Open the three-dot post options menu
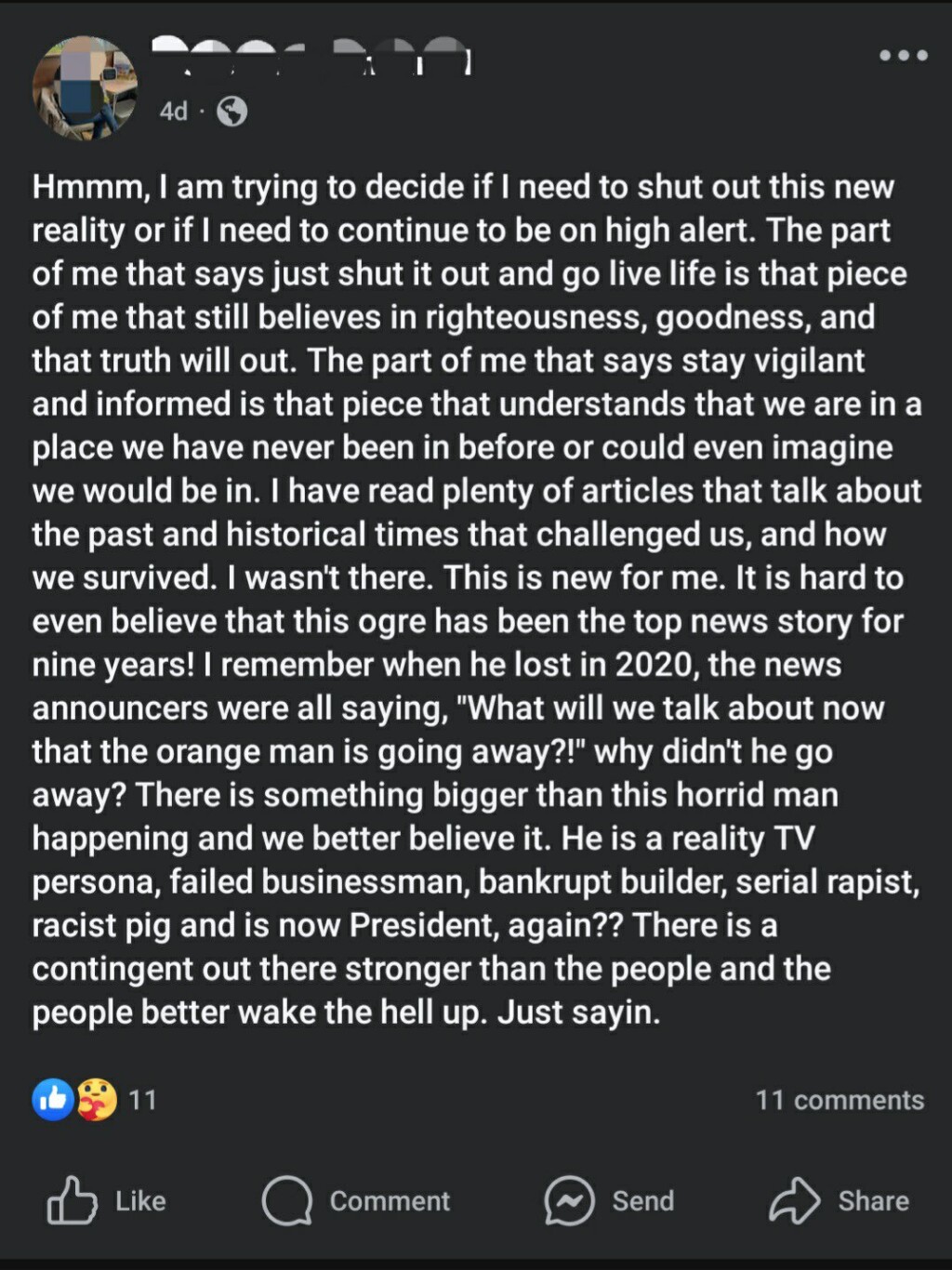This screenshot has width=952, height=1270. [x=904, y=56]
